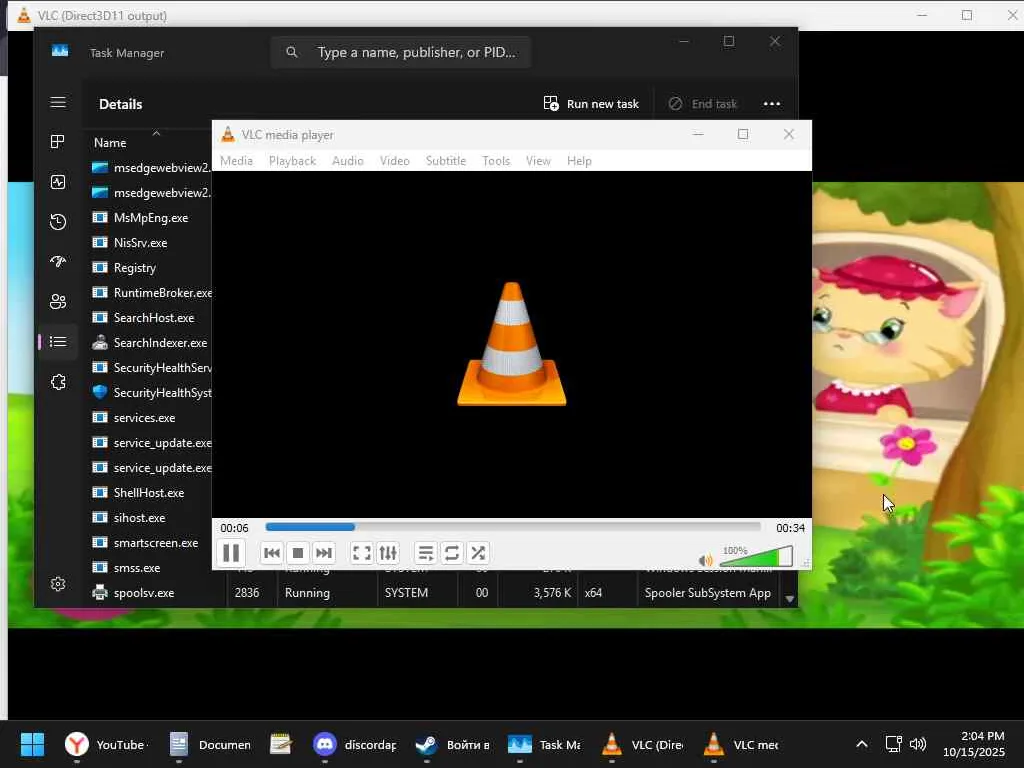Click End task button

[703, 104]
